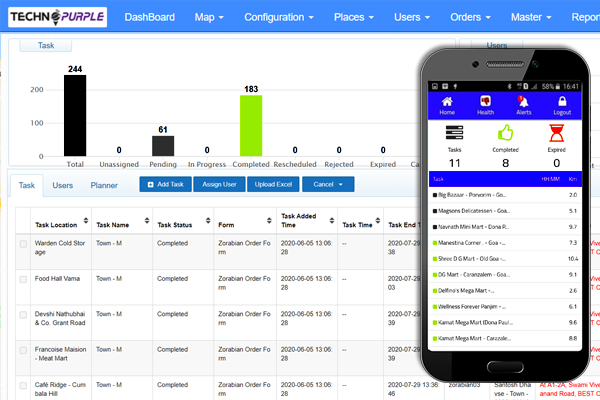The image size is (600, 400).
Task: Click the black Total bar
Action: click(75, 116)
